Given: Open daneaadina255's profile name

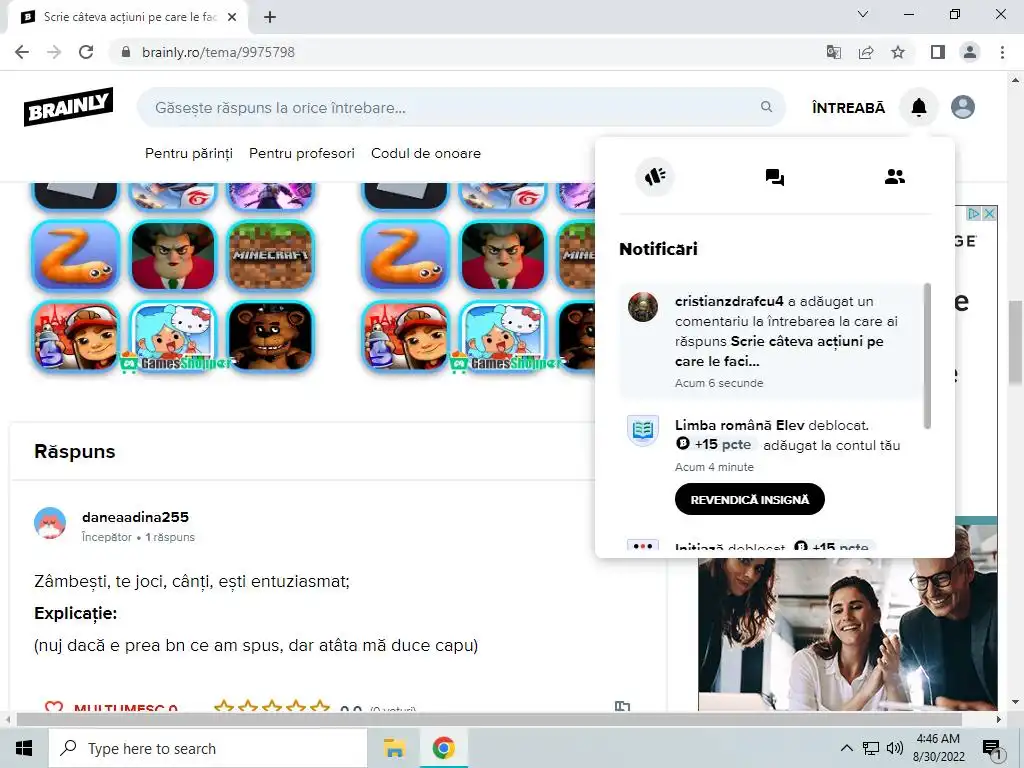Looking at the screenshot, I should [135, 517].
